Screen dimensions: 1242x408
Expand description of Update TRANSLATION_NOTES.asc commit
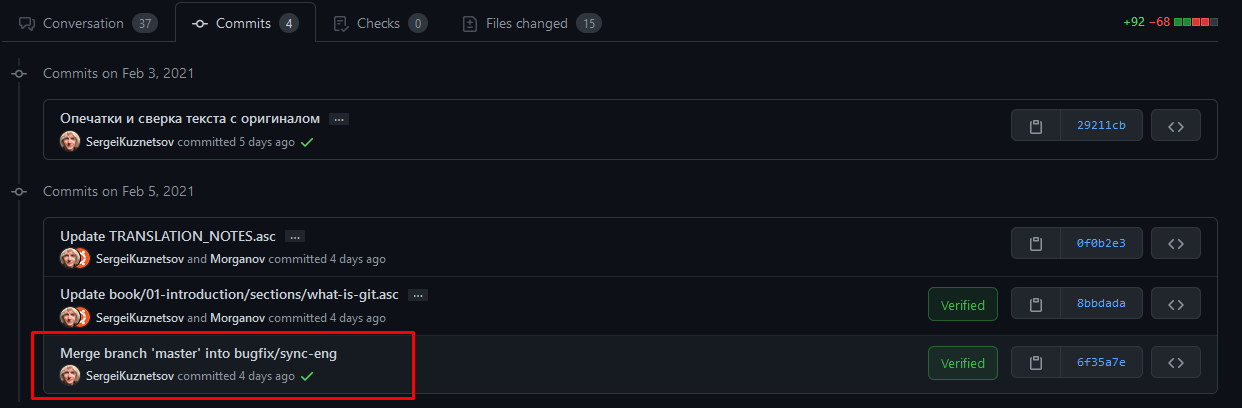pyautogui.click(x=295, y=237)
